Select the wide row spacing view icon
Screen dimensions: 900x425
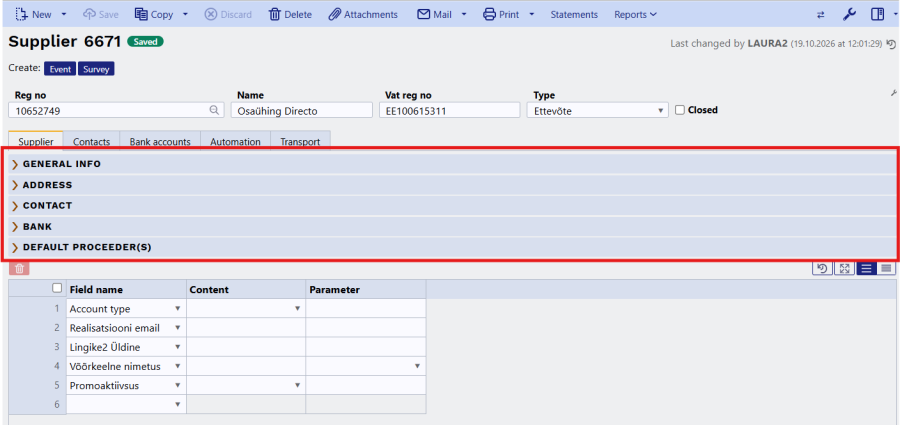(867, 268)
